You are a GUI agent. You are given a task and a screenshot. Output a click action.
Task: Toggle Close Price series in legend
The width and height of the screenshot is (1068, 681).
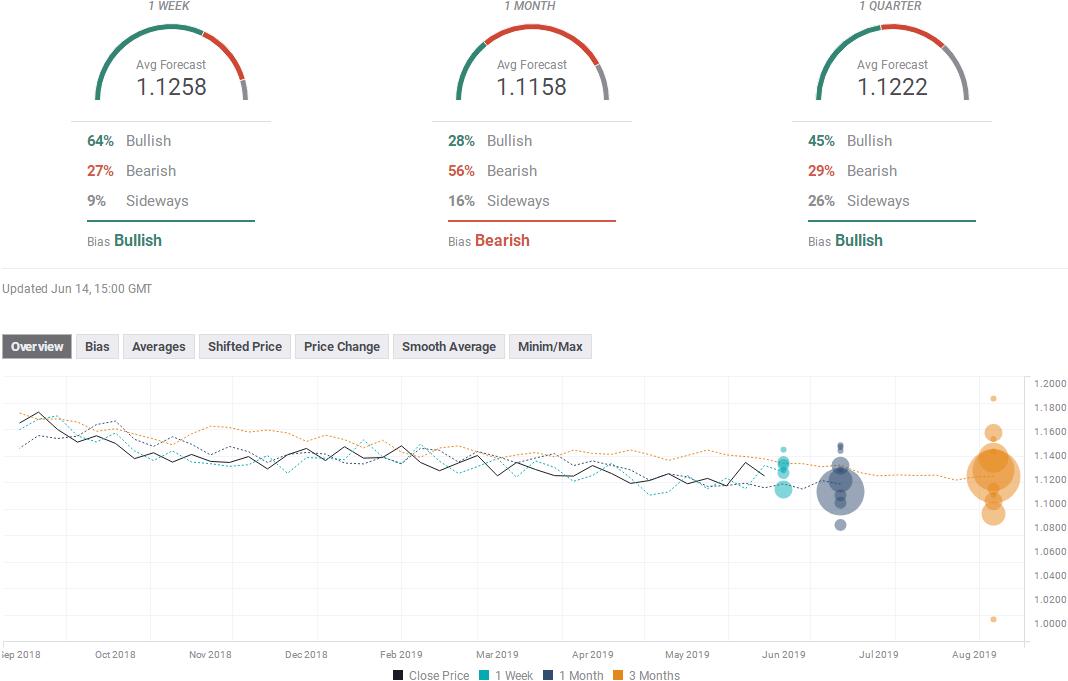tap(431, 675)
